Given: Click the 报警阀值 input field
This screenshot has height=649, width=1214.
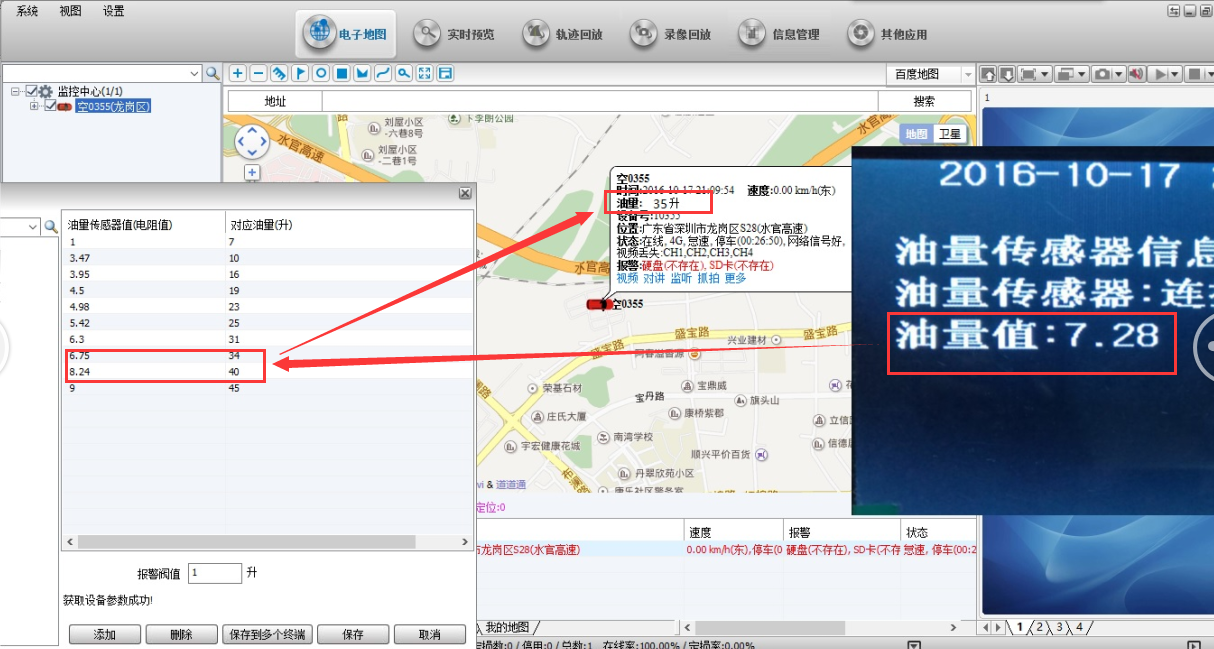Looking at the screenshot, I should [214, 573].
